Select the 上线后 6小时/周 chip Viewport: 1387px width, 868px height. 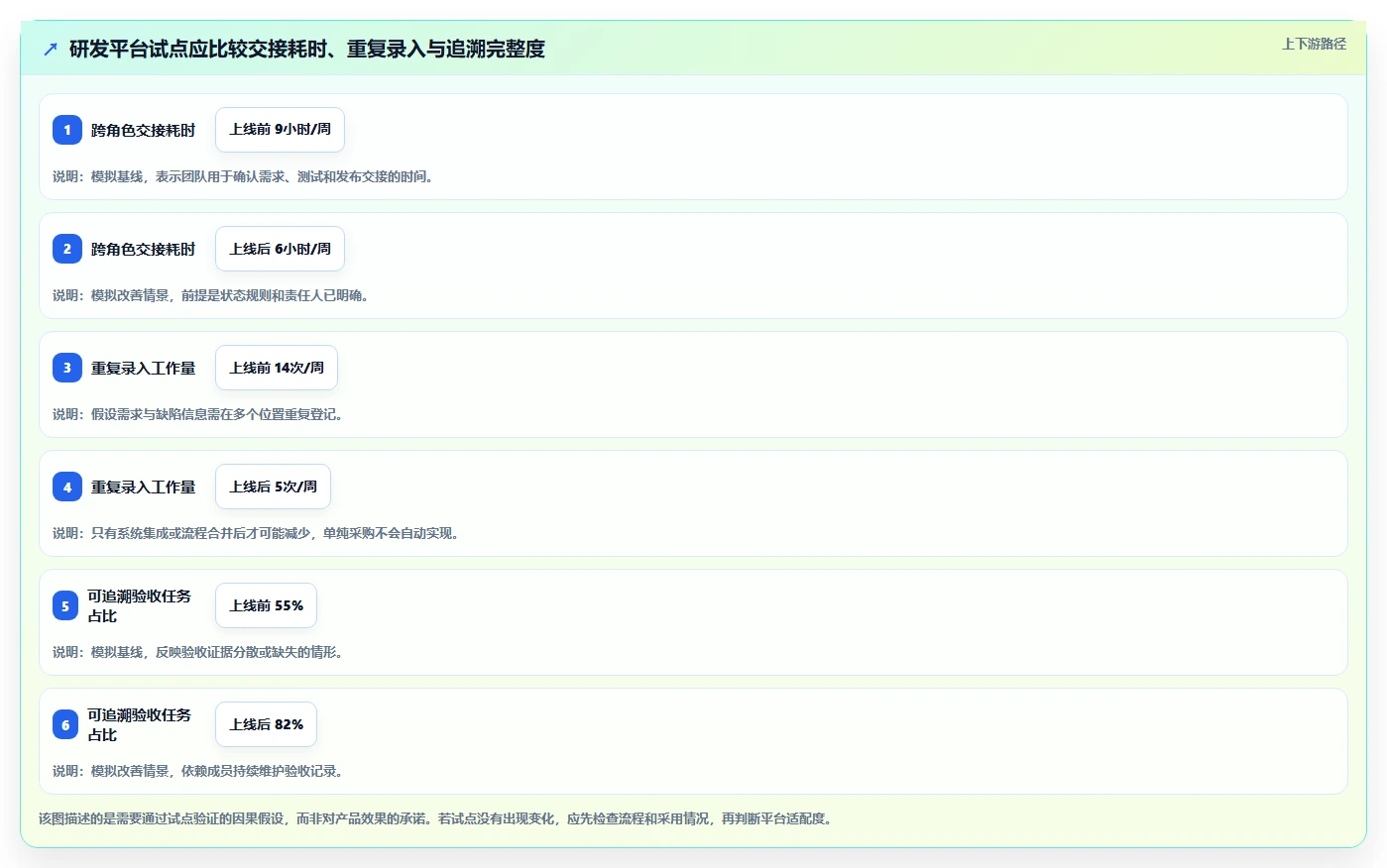click(280, 249)
